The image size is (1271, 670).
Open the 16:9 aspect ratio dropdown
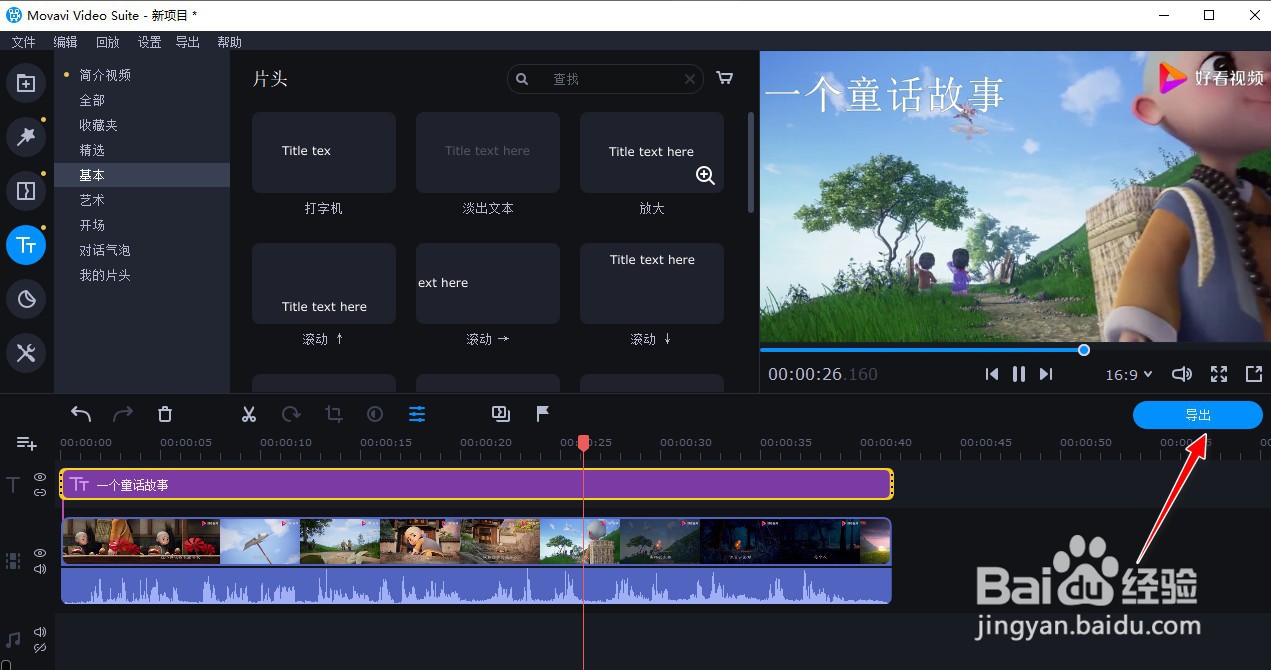(x=1129, y=375)
